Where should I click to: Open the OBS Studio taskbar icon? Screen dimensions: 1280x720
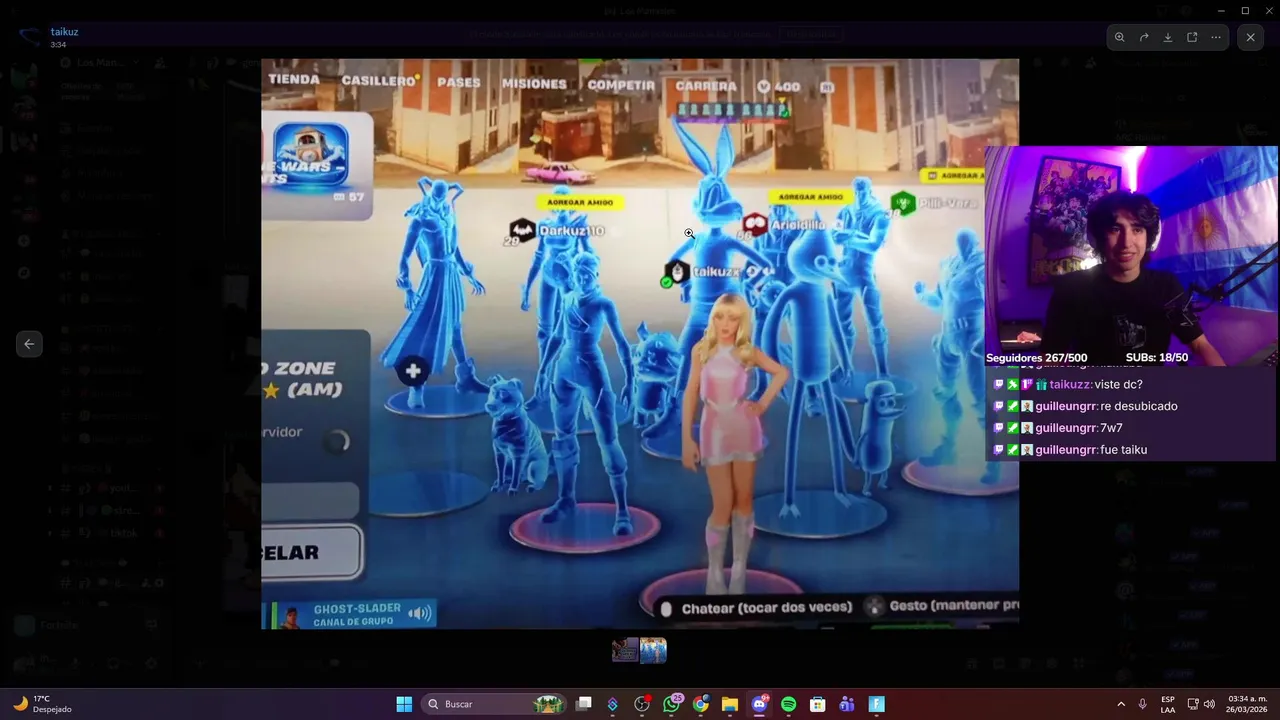coord(642,704)
